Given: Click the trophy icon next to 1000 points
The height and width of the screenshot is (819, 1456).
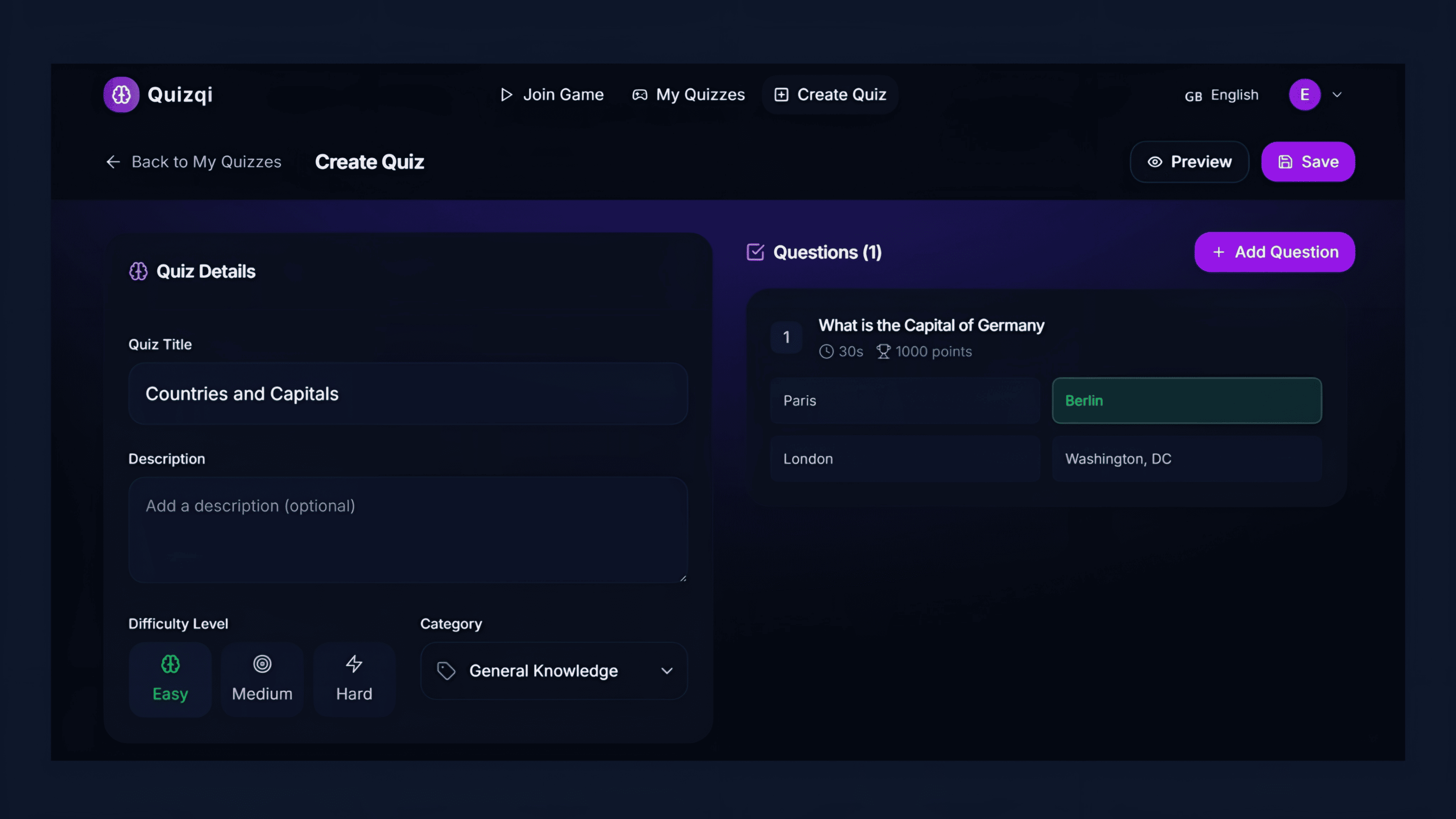Looking at the screenshot, I should click(884, 351).
